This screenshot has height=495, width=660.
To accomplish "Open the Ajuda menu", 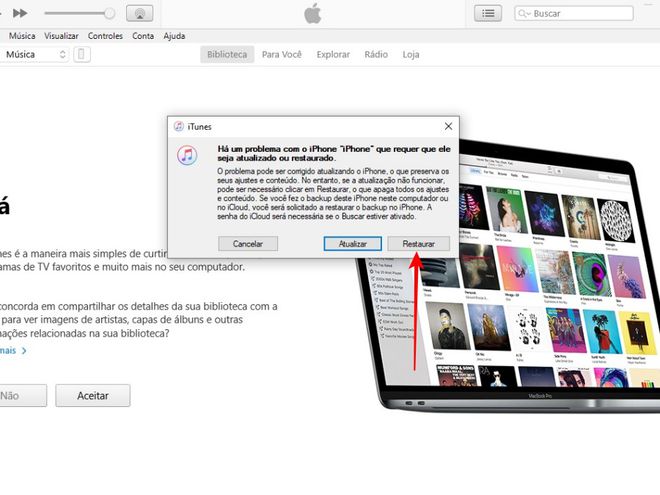I will (x=174, y=36).
